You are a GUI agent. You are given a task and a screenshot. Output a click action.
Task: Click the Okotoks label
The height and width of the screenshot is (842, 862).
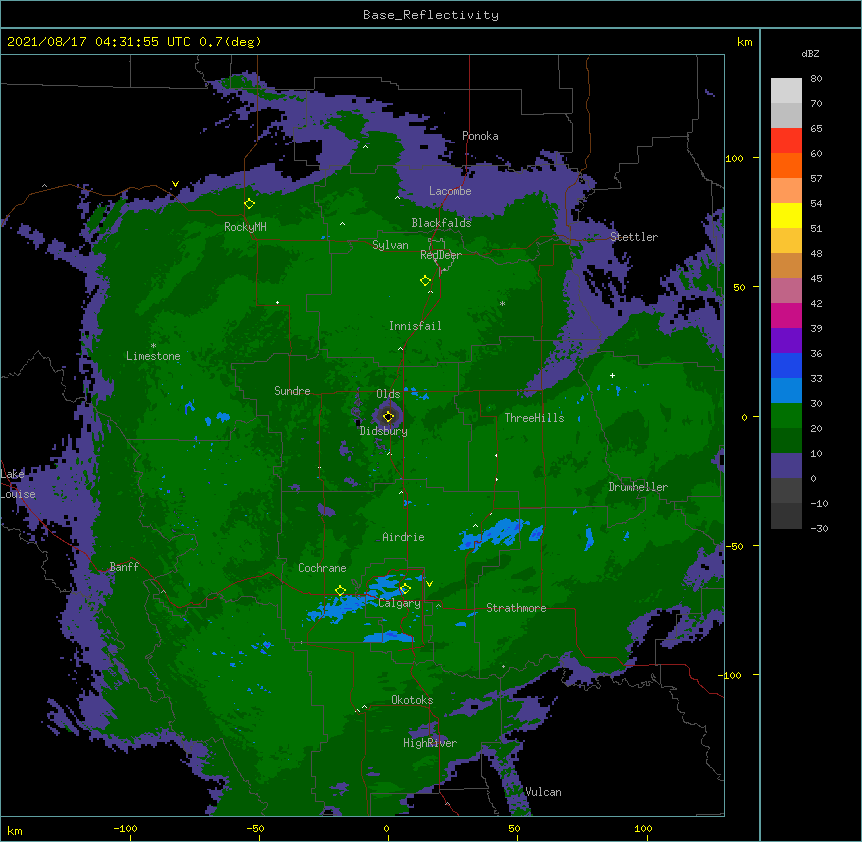412,700
